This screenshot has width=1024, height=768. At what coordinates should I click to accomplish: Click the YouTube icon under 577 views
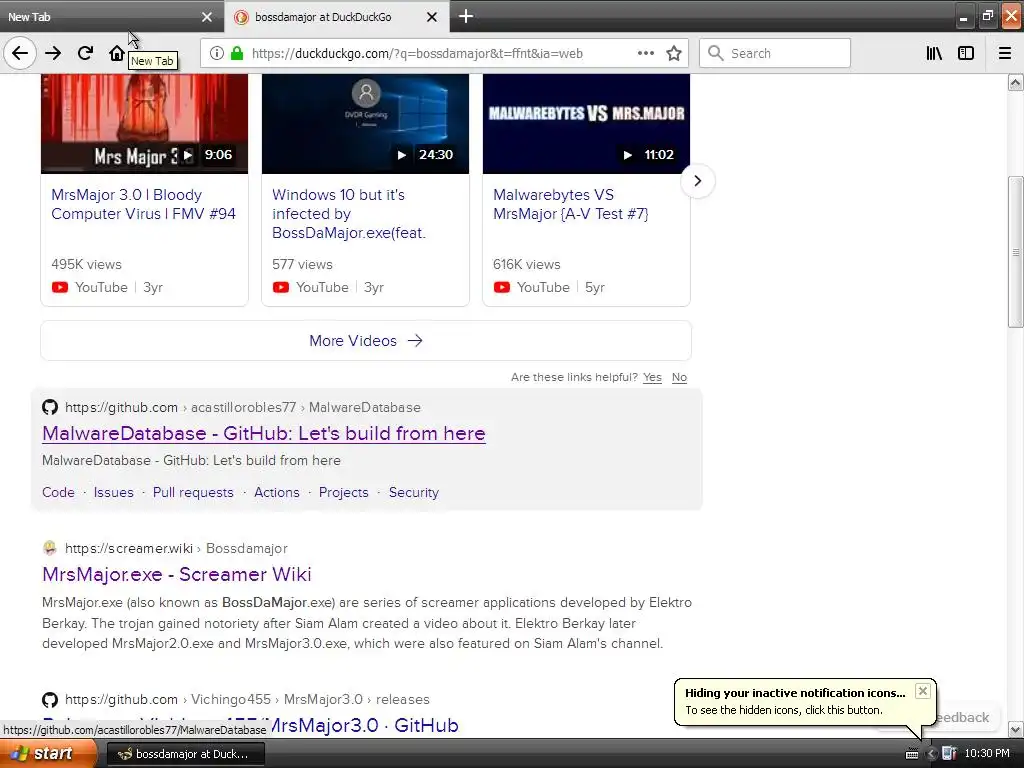281,287
